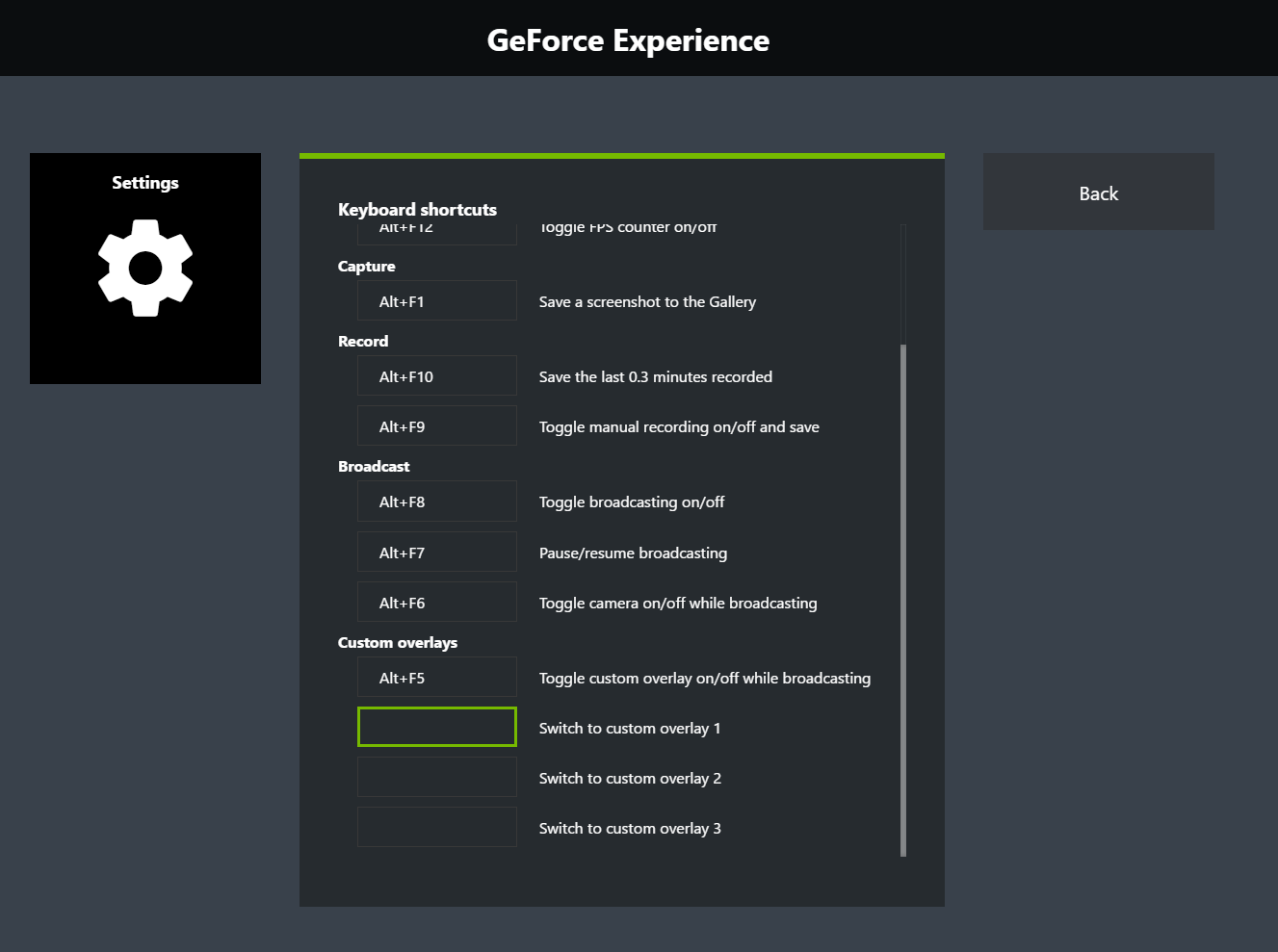This screenshot has height=952, width=1278.
Task: Click 'Save a screenshot to the Gallery' text
Action: pyautogui.click(x=647, y=301)
